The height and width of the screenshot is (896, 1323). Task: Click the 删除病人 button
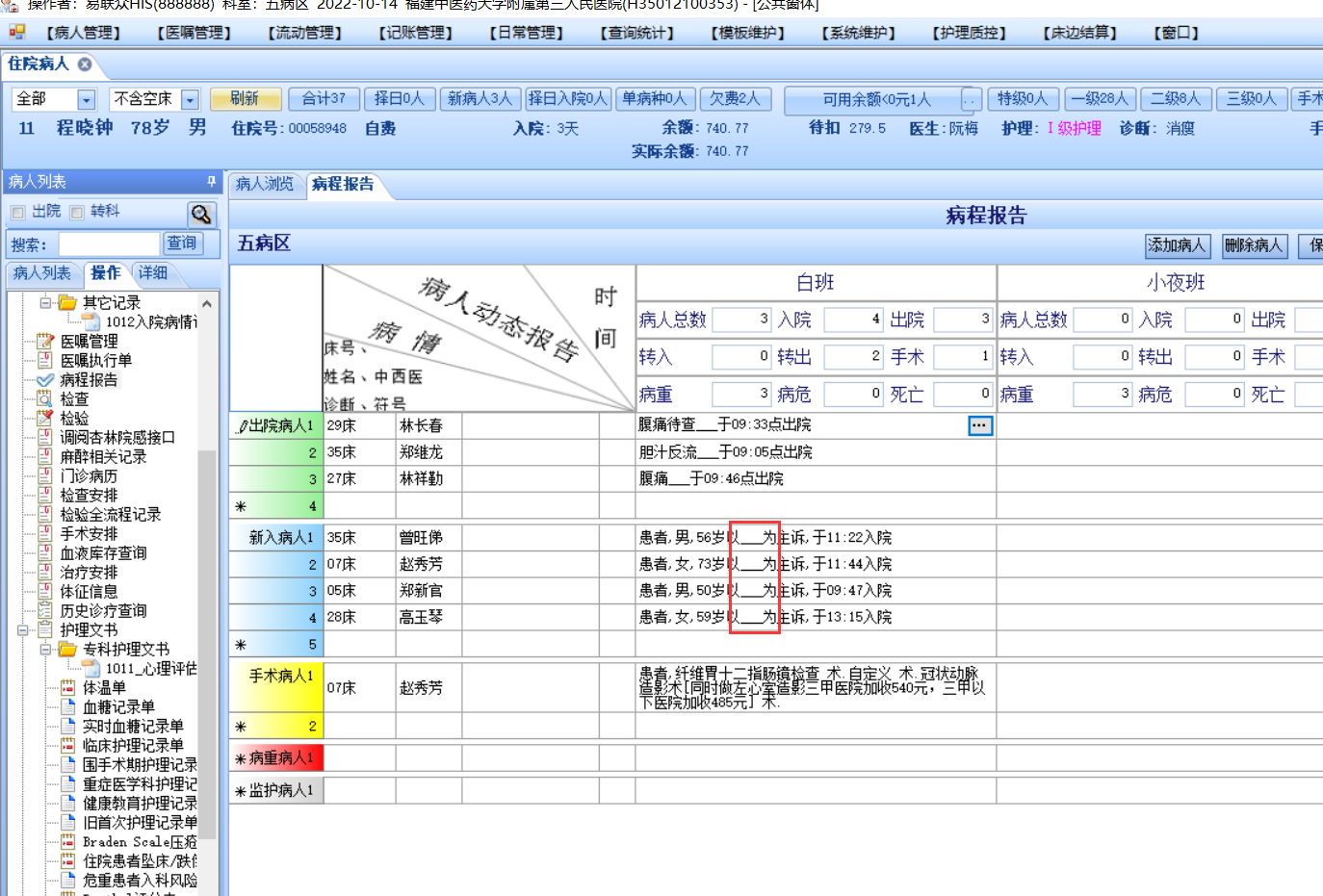1254,245
